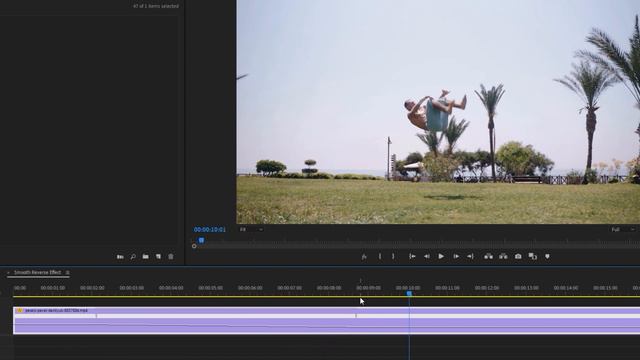Select the Smooth Reverse Effect sequence tab
The width and height of the screenshot is (640, 360).
click(37, 272)
